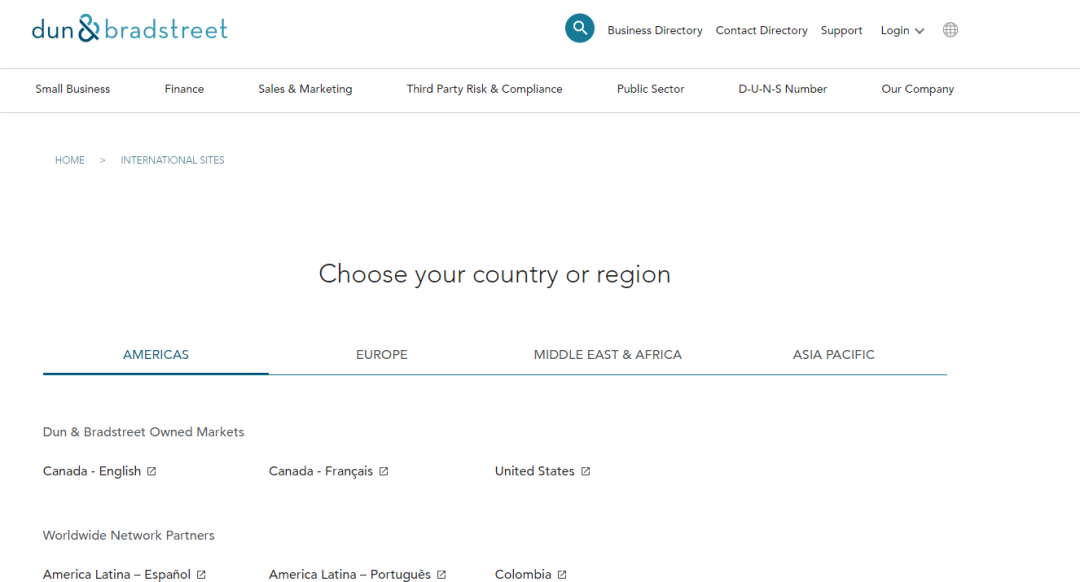Click external-link icon beside Colombia
Viewport: 1080px width, 582px height.
562,574
